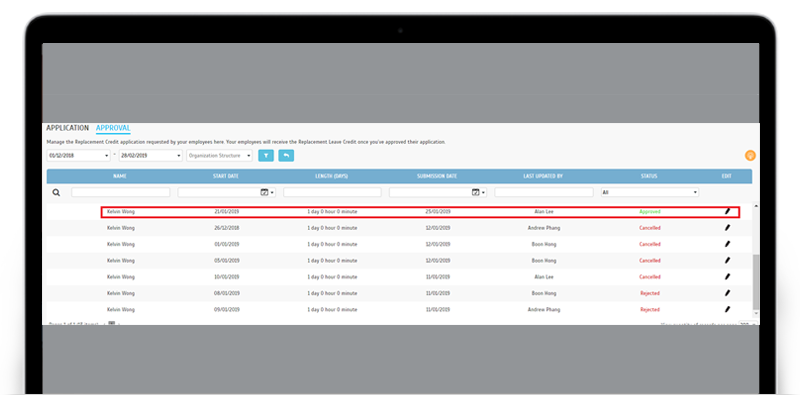Open the Submission Date filter calendar icon
The height and width of the screenshot is (395, 800).
476,192
